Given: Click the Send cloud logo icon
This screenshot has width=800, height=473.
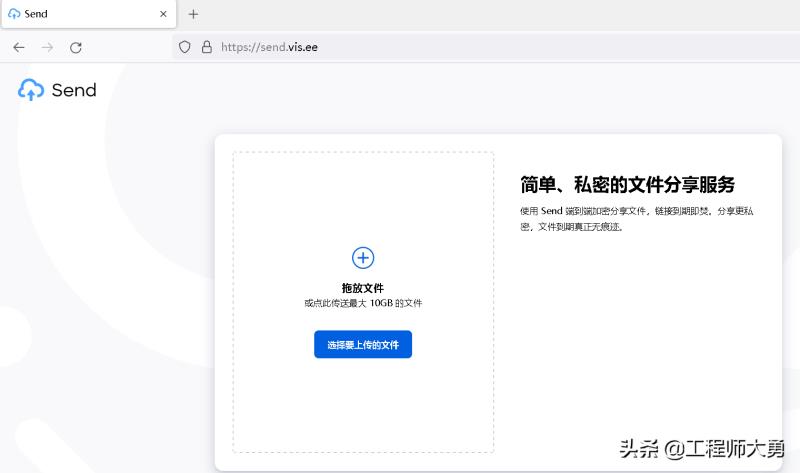Looking at the screenshot, I should click(31, 90).
